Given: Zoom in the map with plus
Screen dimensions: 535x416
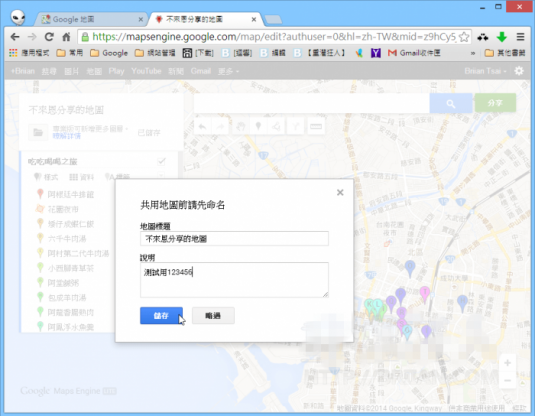Looking at the screenshot, I should point(507,363).
